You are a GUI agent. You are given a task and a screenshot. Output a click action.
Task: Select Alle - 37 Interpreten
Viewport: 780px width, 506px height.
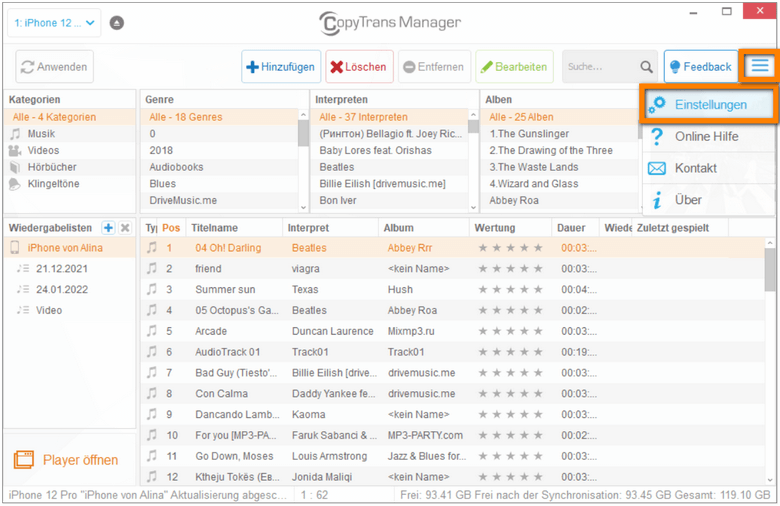(x=390, y=117)
